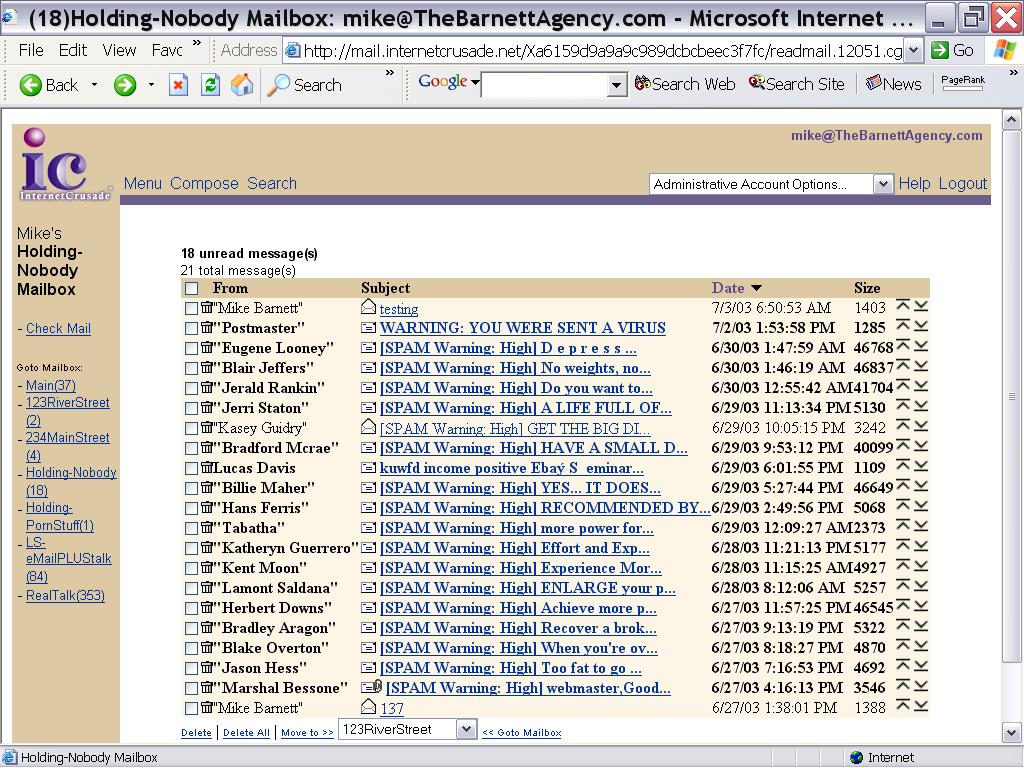Image resolution: width=1024 pixels, height=768 pixels.
Task: Click the vertical scrollbar down arrow
Action: tap(1012, 732)
